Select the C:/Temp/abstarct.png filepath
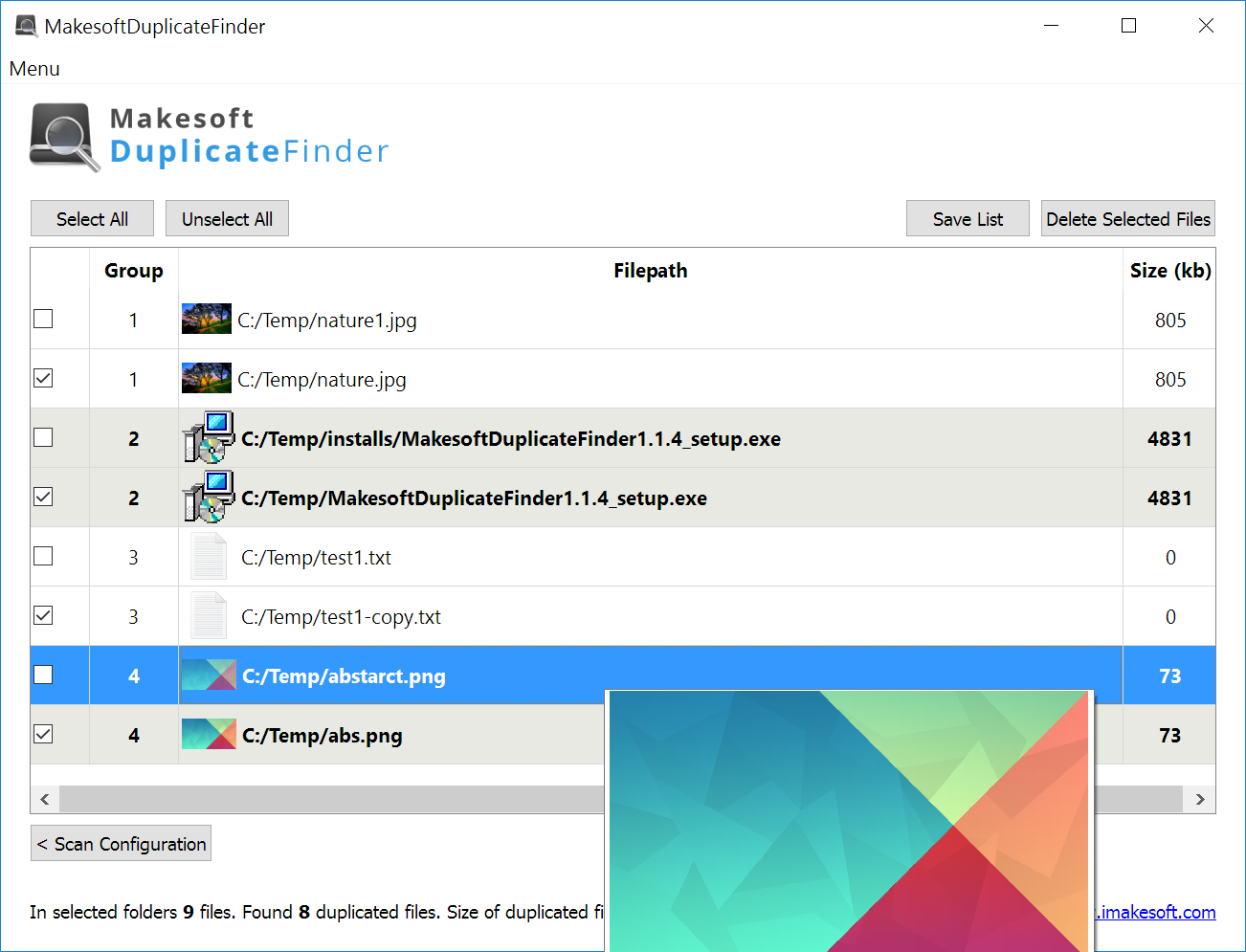Image resolution: width=1246 pixels, height=952 pixels. pos(344,676)
